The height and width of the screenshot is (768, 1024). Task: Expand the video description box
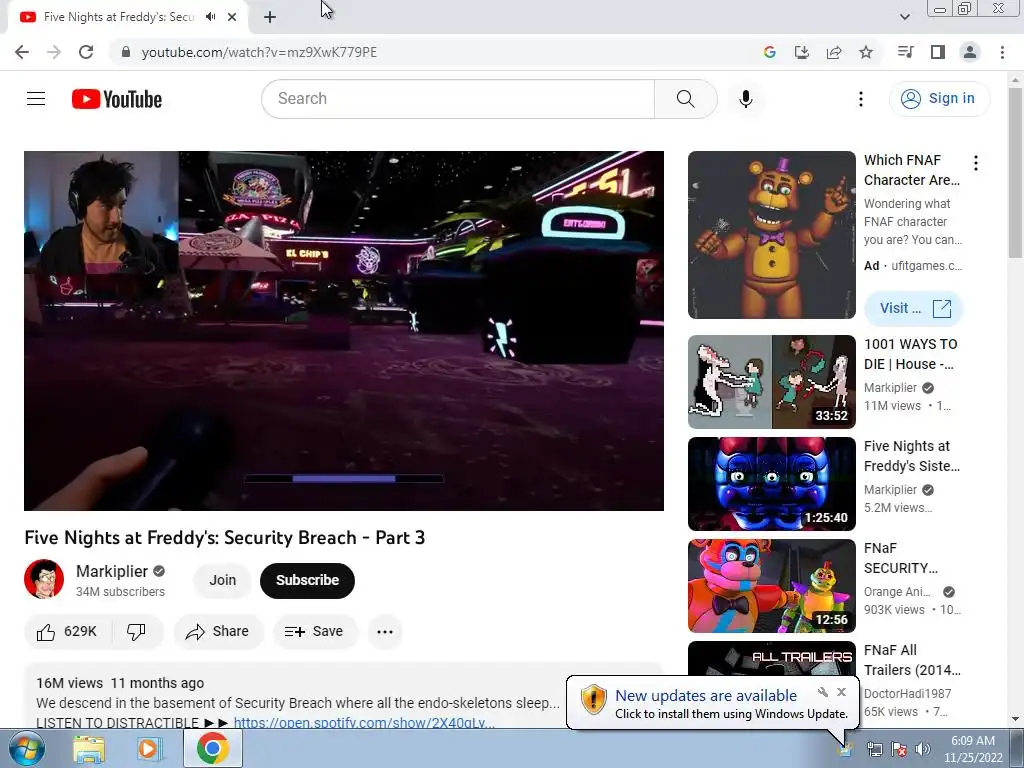(x=344, y=697)
